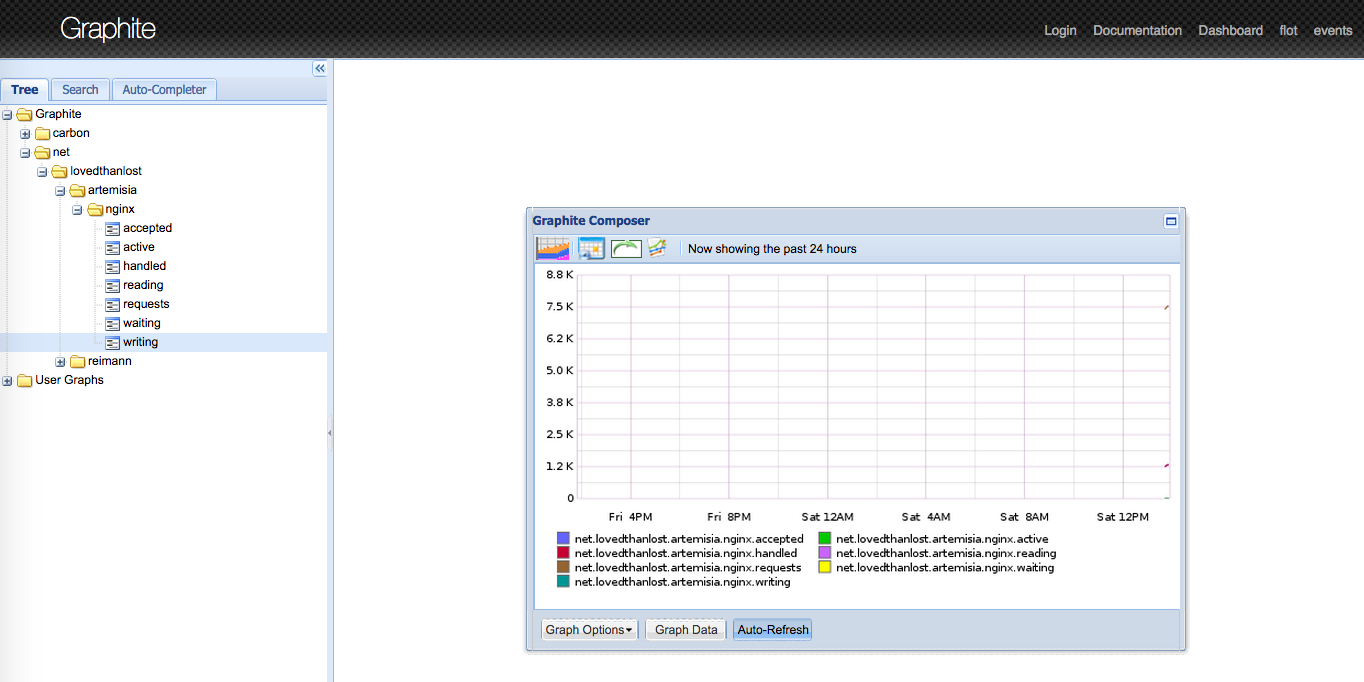Click the blue nginx.accepted legend swatch
The image size is (1364, 682).
[563, 539]
